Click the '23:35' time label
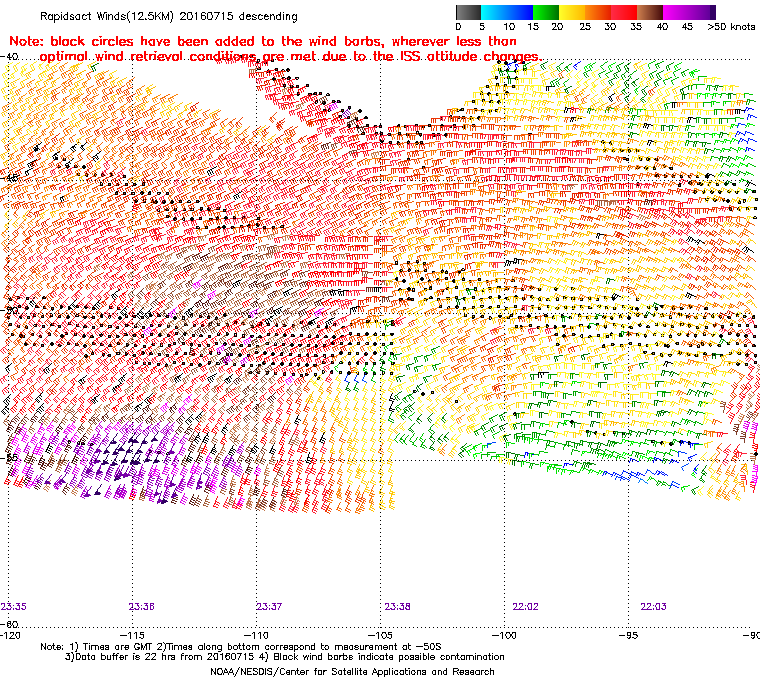The image size is (760, 688). [14, 607]
